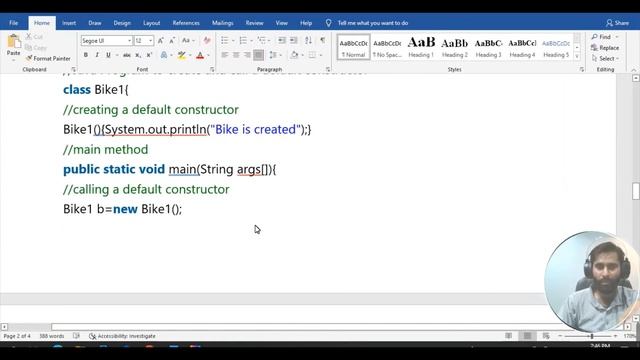Screen dimensions: 640x360
Task: Clear all formatting with eraser icon
Action: tap(207, 40)
